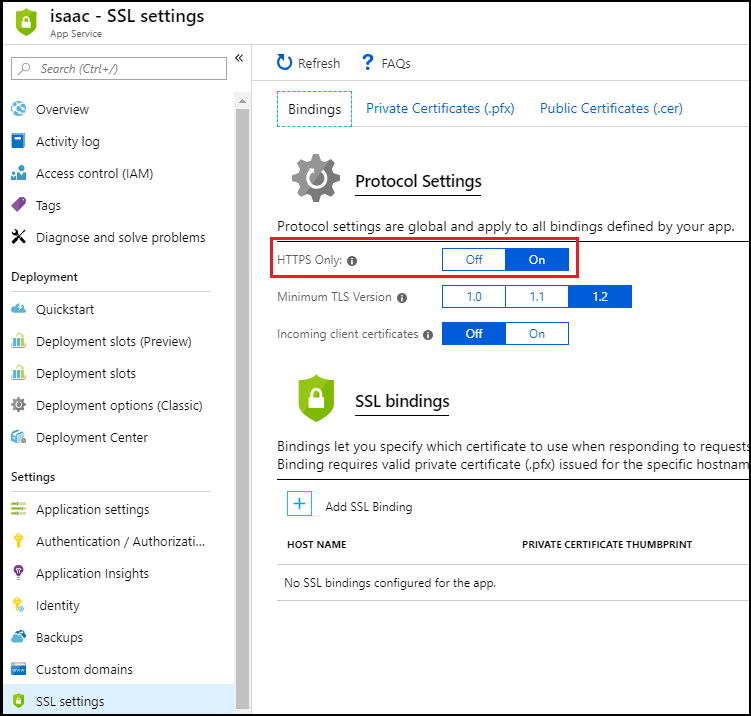Click the sidebar vertical scrollbar thumb
Viewport: 751px width, 716px height.
point(242,409)
